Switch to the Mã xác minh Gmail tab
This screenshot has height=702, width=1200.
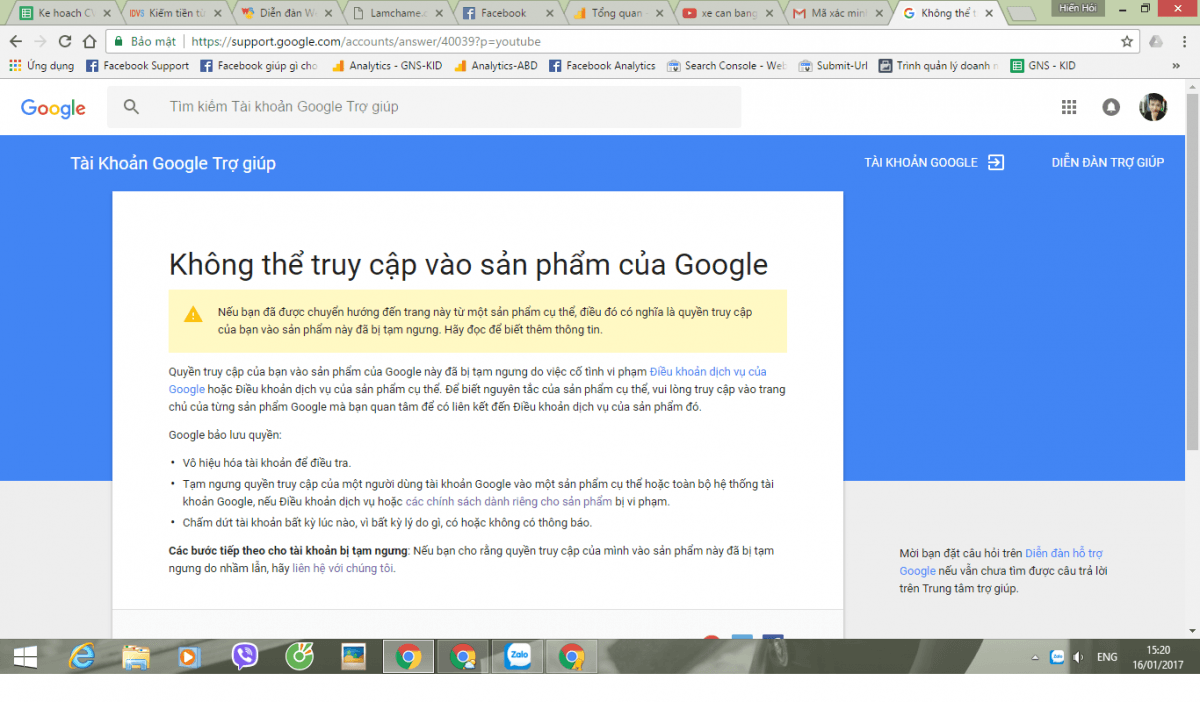(835, 13)
